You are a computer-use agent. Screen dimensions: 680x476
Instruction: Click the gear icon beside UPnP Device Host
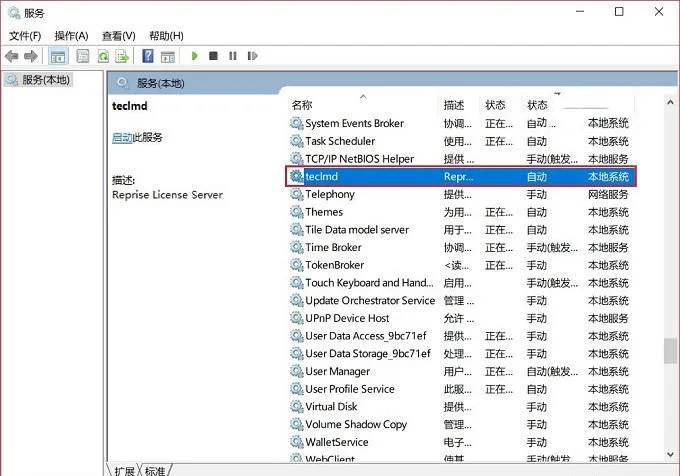pos(297,318)
